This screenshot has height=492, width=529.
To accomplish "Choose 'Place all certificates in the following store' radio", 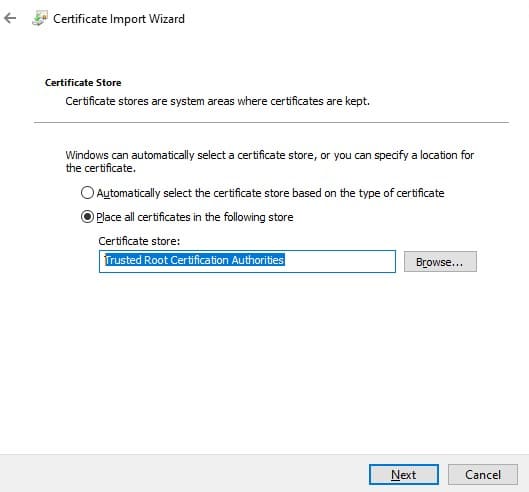I will click(x=87, y=216).
